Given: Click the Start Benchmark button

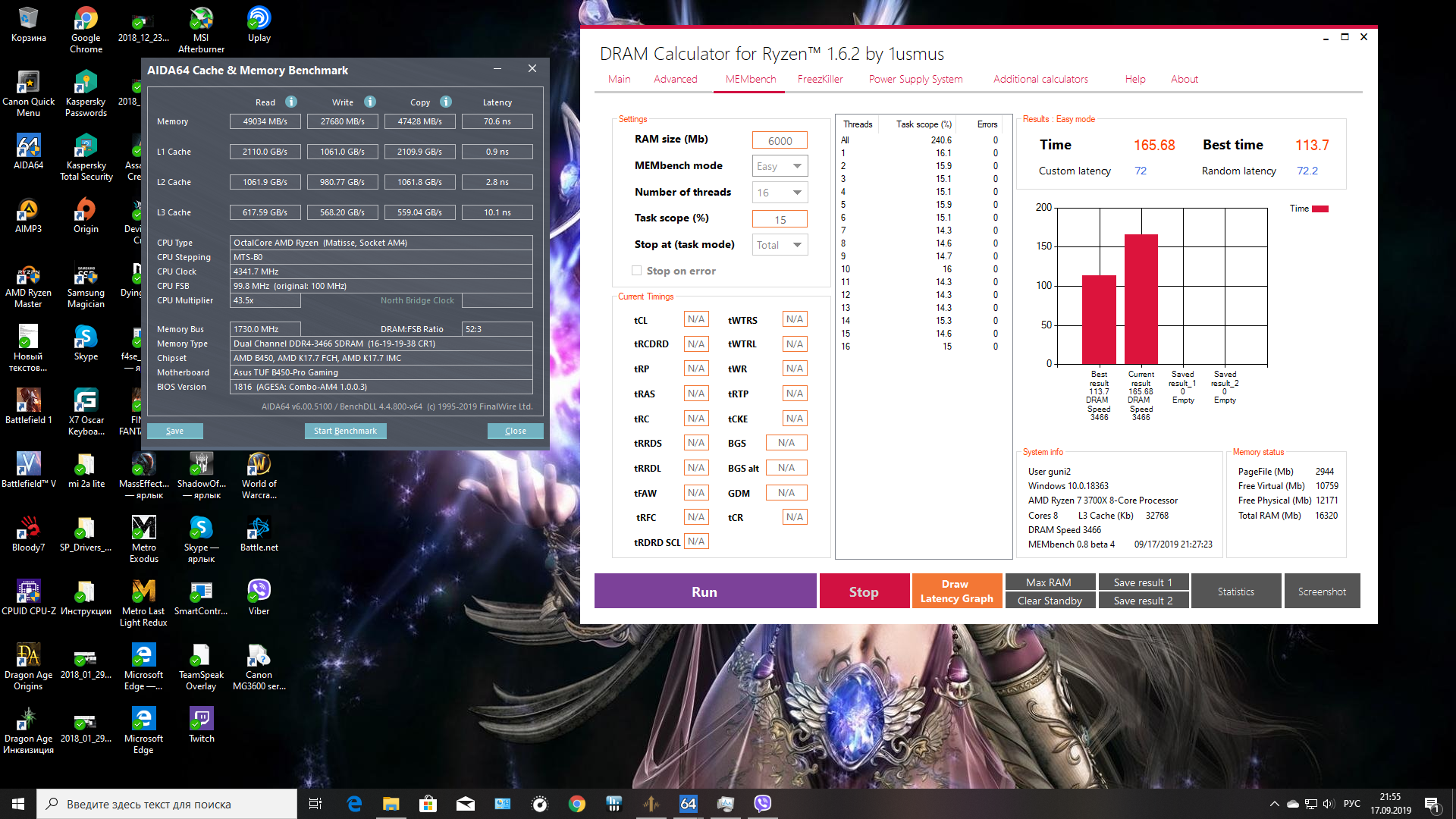Looking at the screenshot, I should 345,431.
